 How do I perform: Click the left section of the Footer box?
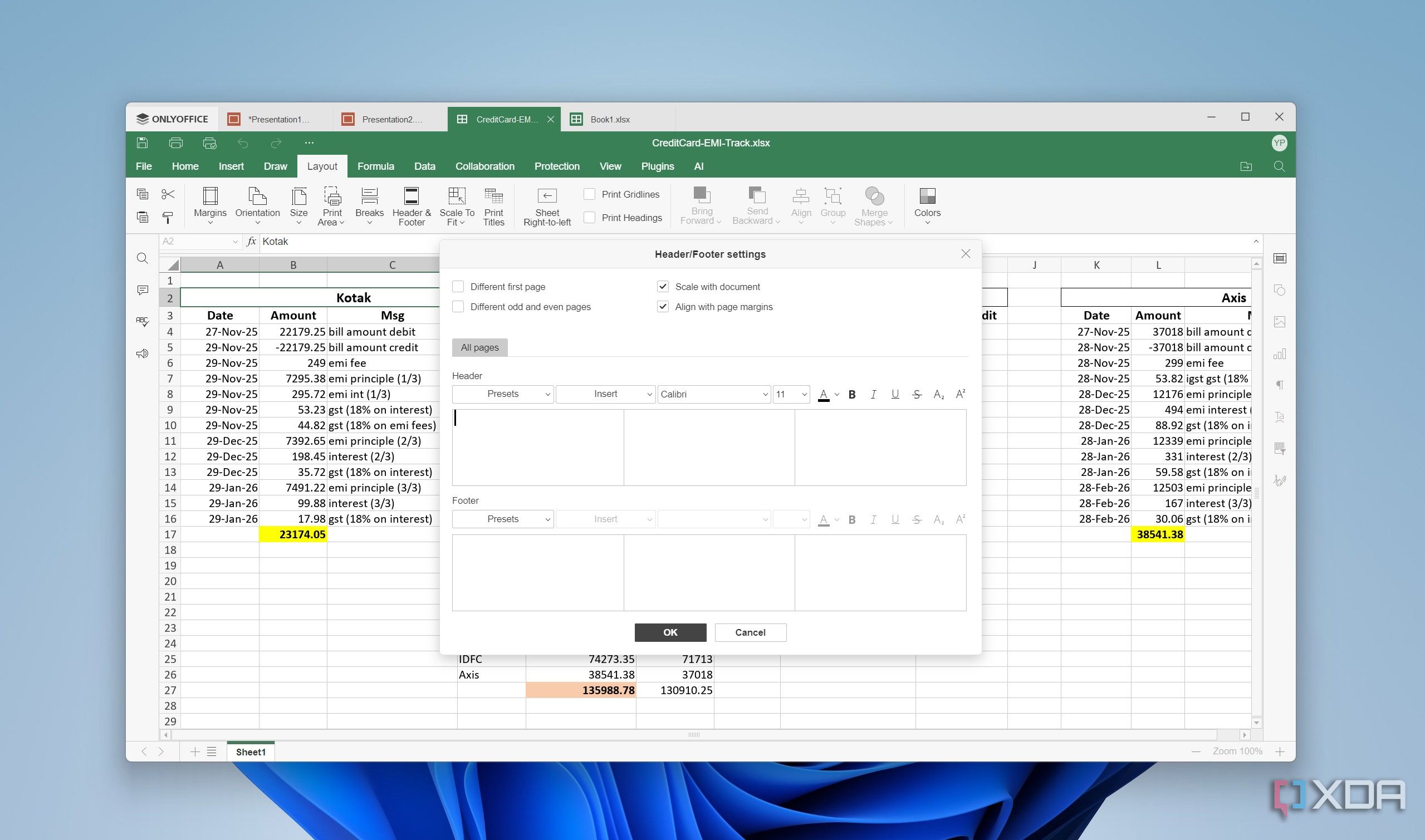(x=538, y=573)
